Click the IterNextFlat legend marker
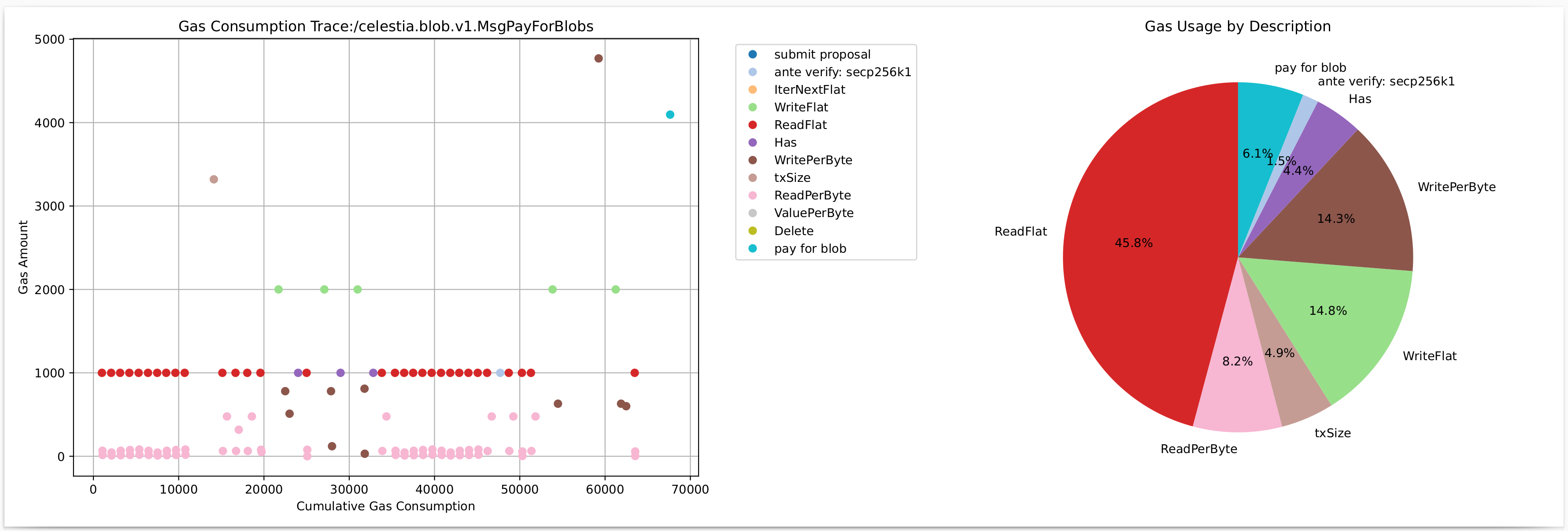The width and height of the screenshot is (1568, 531). pyautogui.click(x=752, y=89)
